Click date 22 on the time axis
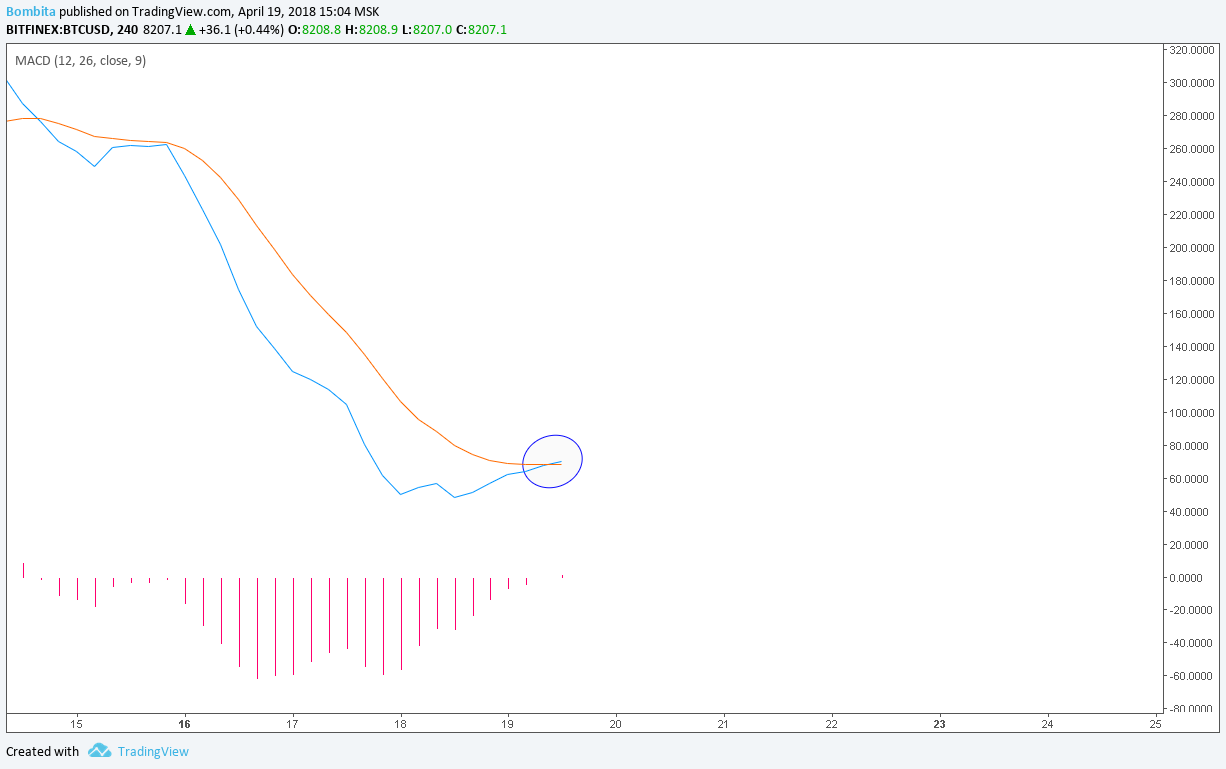 coord(831,723)
